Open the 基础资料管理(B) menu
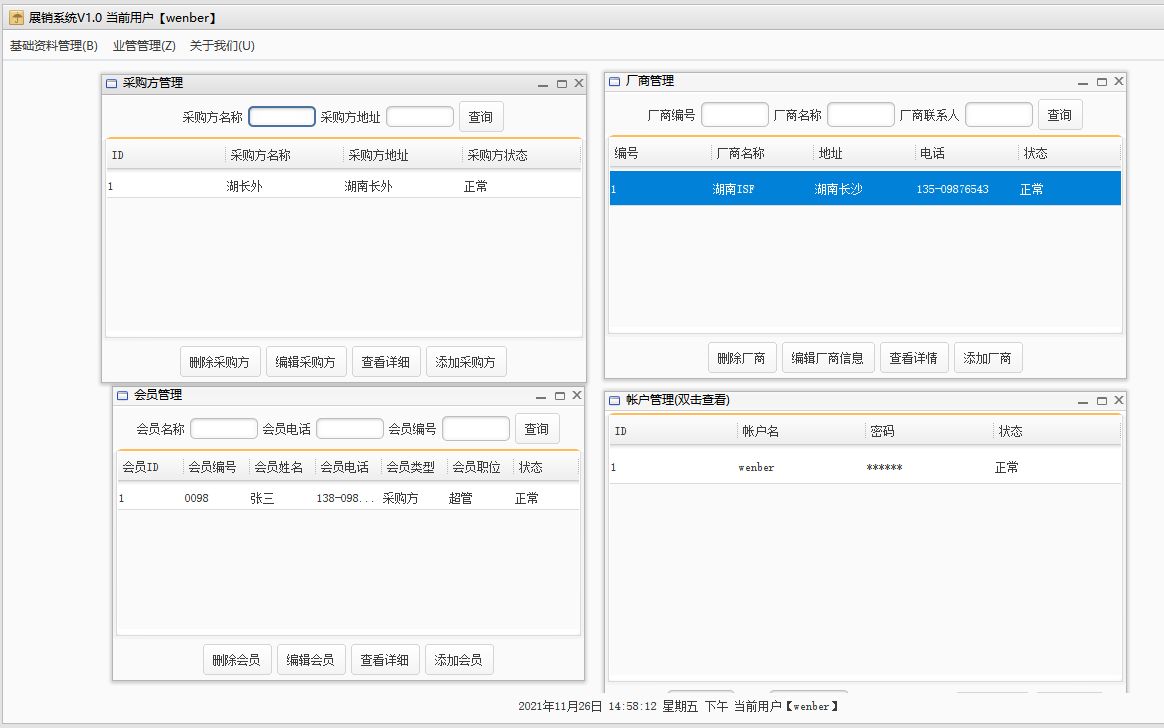This screenshot has width=1164, height=728. 51,45
